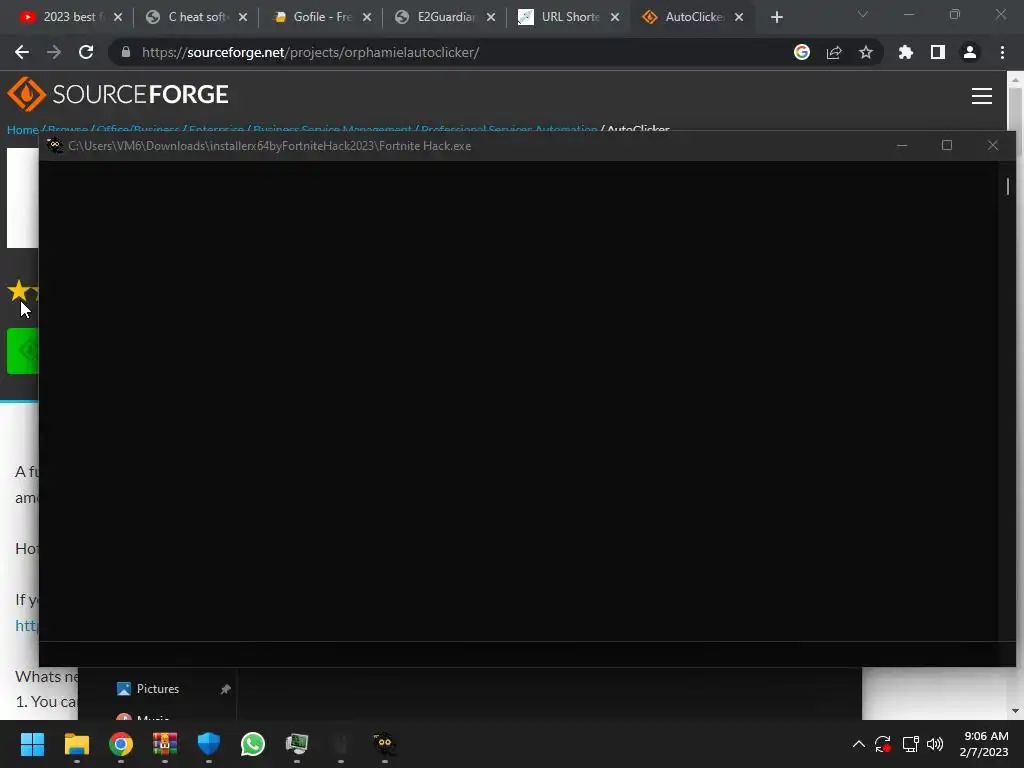Click the green download button
This screenshot has width=1024, height=768.
click(22, 351)
